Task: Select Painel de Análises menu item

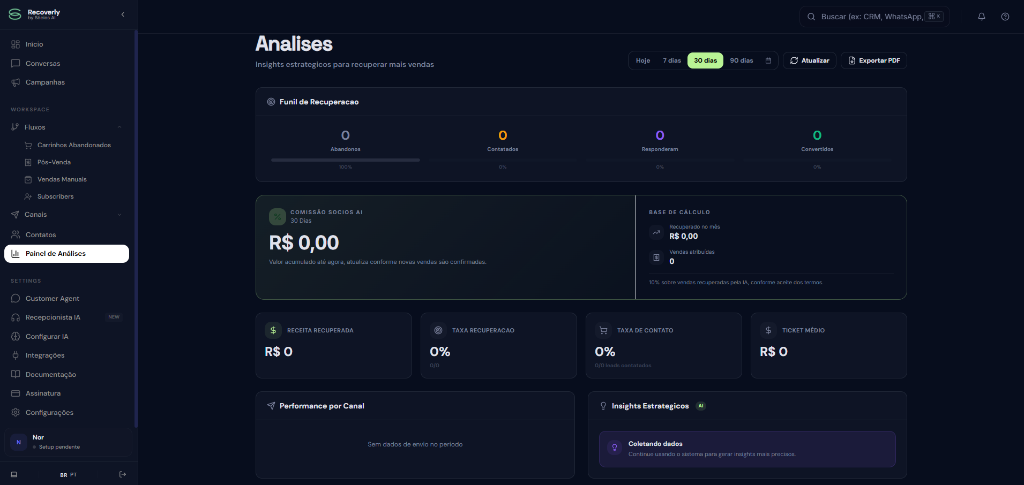Action: pos(67,254)
